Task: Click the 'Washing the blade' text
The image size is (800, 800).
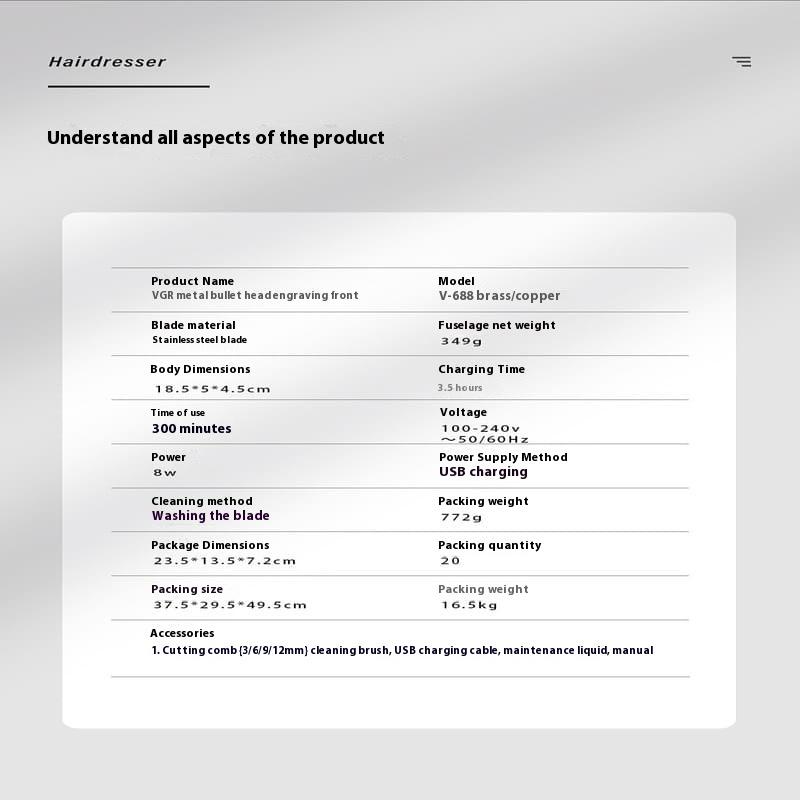Action: point(210,516)
